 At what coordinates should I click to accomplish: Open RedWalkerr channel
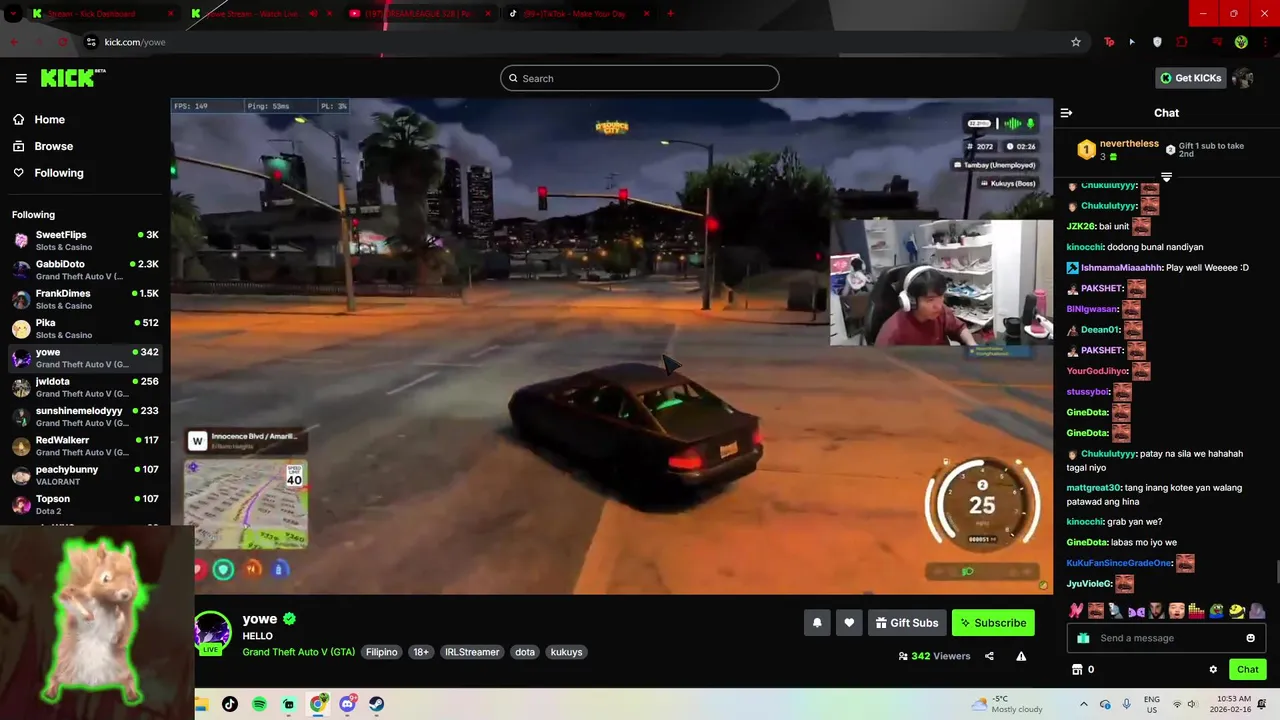point(85,446)
